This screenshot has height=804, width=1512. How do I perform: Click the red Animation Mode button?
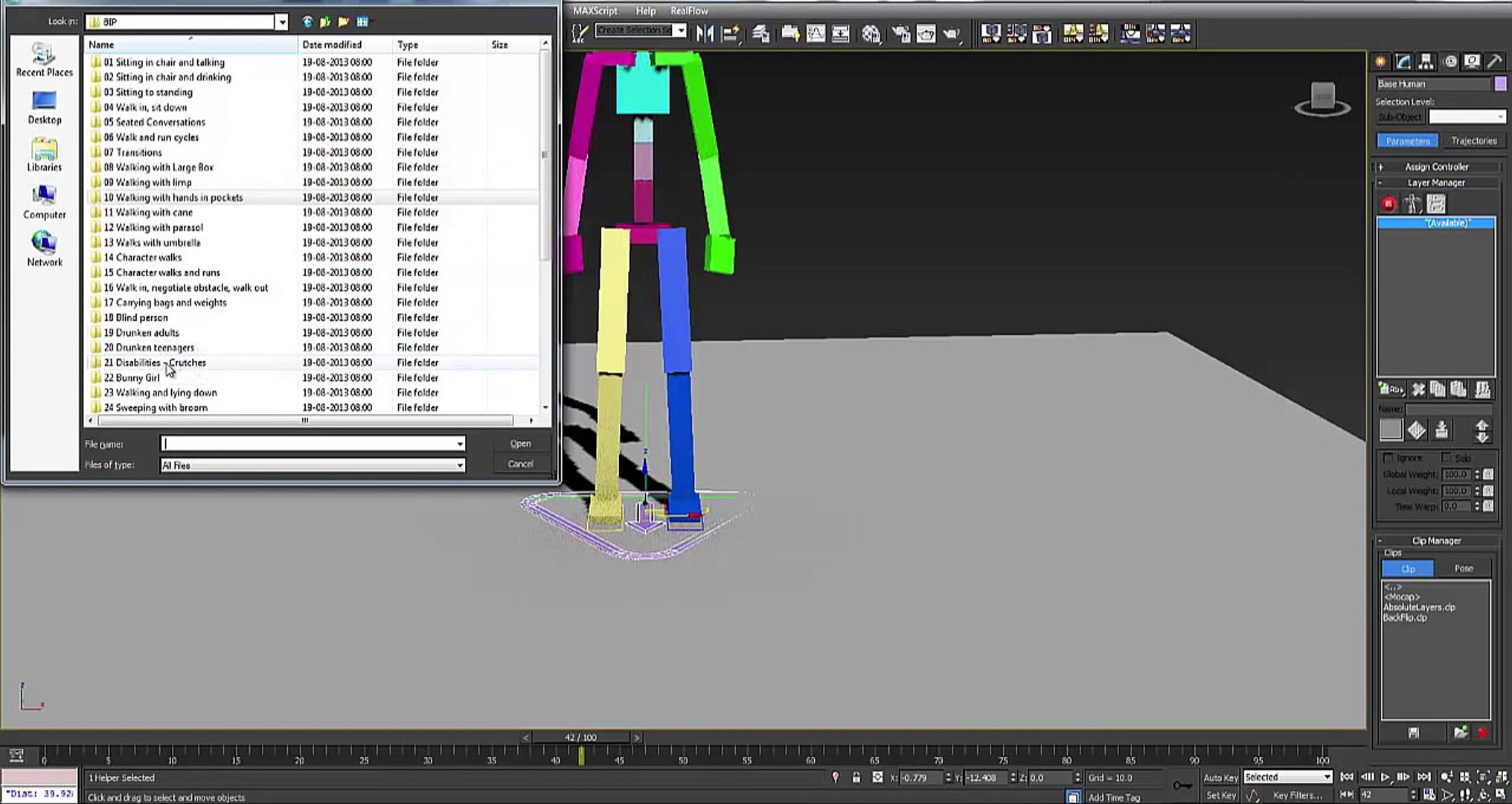1388,204
